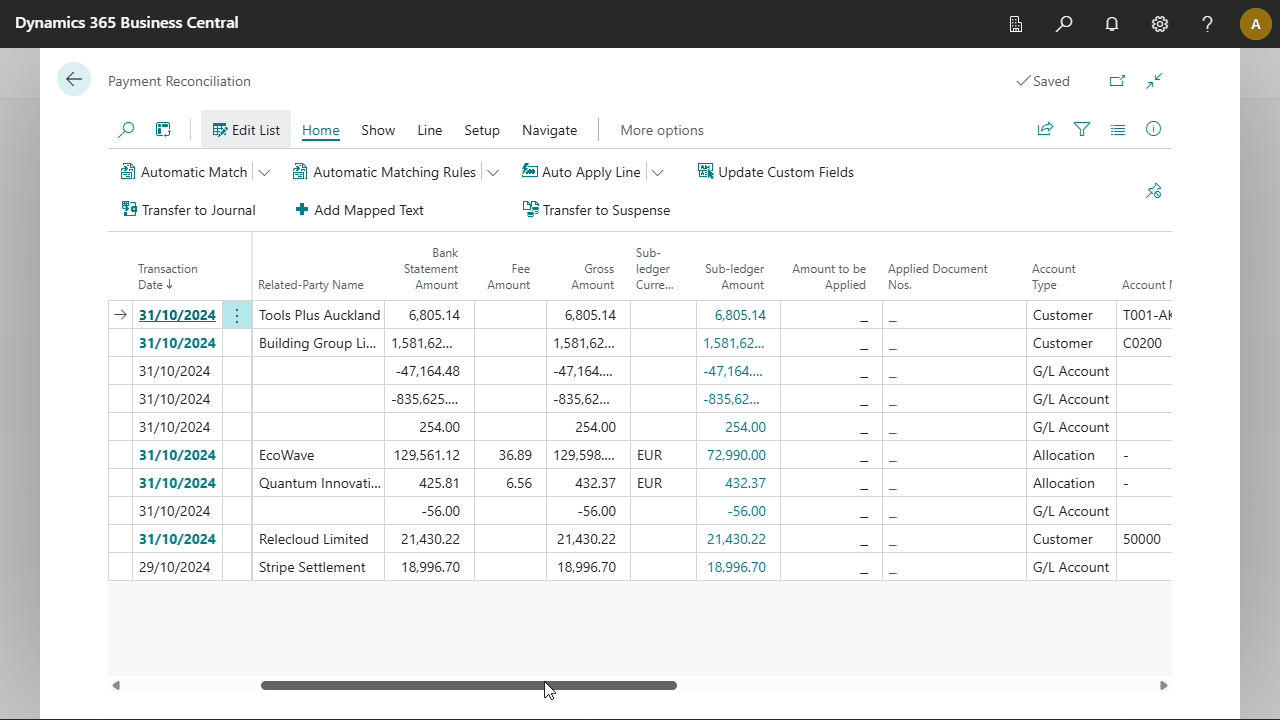This screenshot has width=1280, height=720.
Task: Click Dynamics 365 Business Central title
Action: tap(127, 23)
